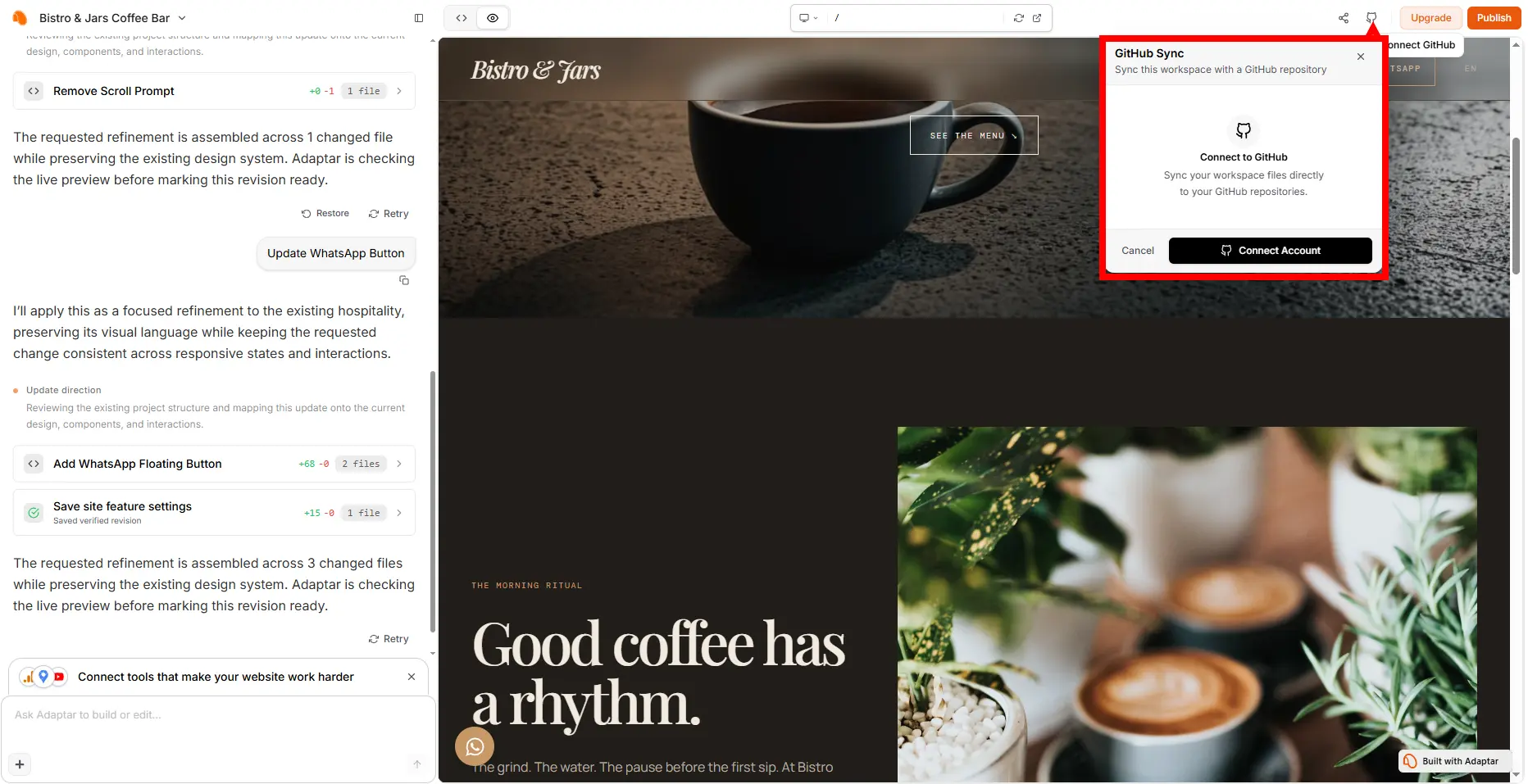The width and height of the screenshot is (1528, 784).
Task: Click the send arrow button
Action: coord(417,764)
